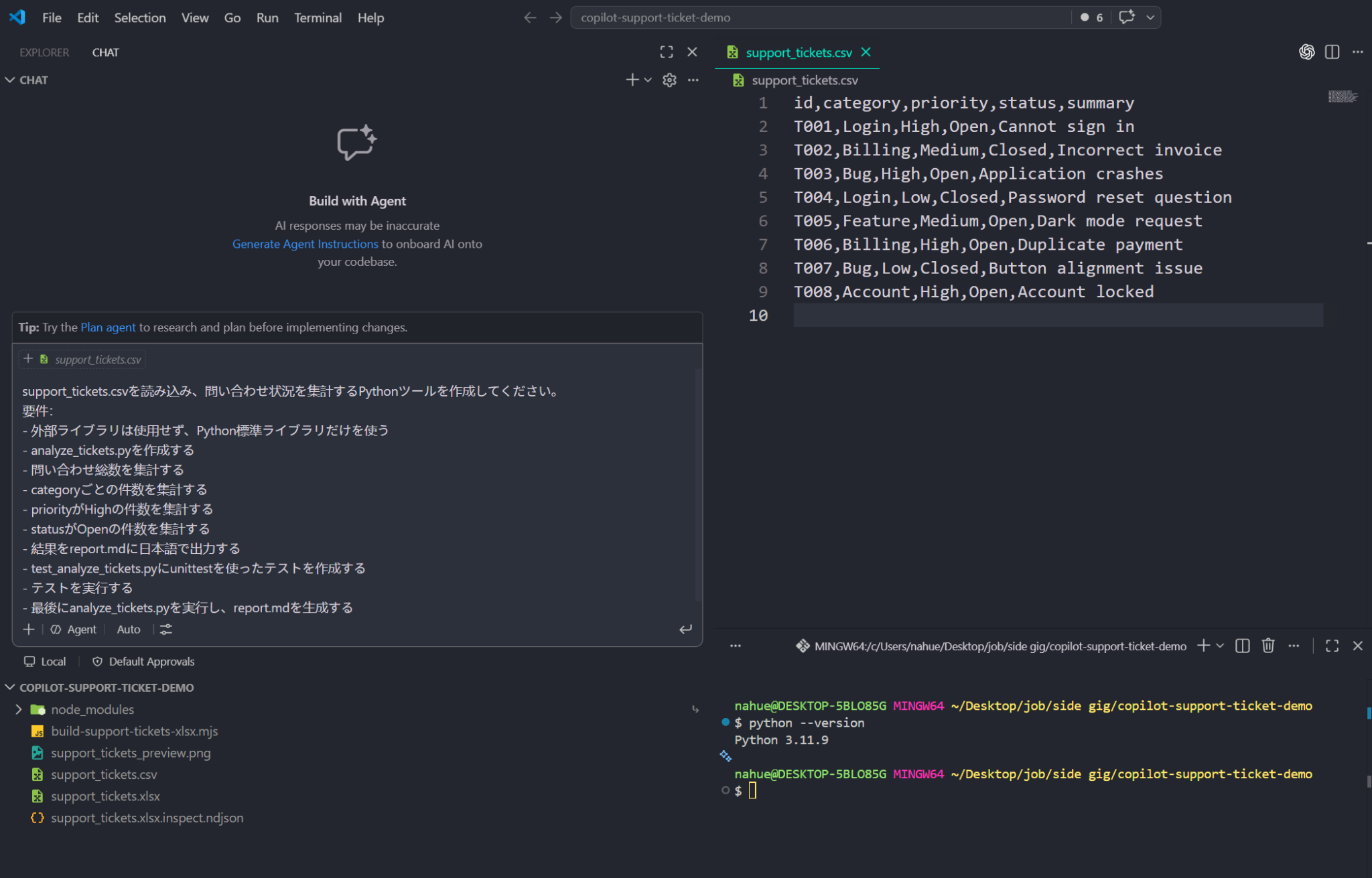1372x878 pixels.
Task: Open the Edit menu
Action: pos(88,18)
